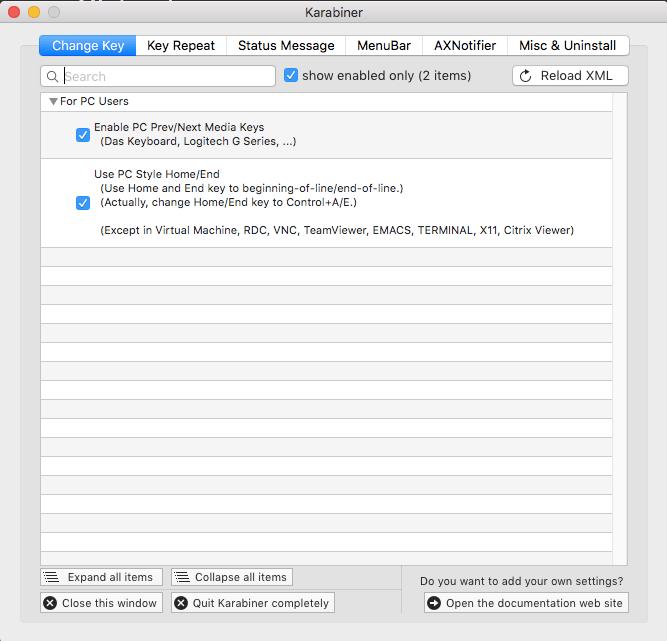
Task: Open the documentation web site
Action: (526, 603)
